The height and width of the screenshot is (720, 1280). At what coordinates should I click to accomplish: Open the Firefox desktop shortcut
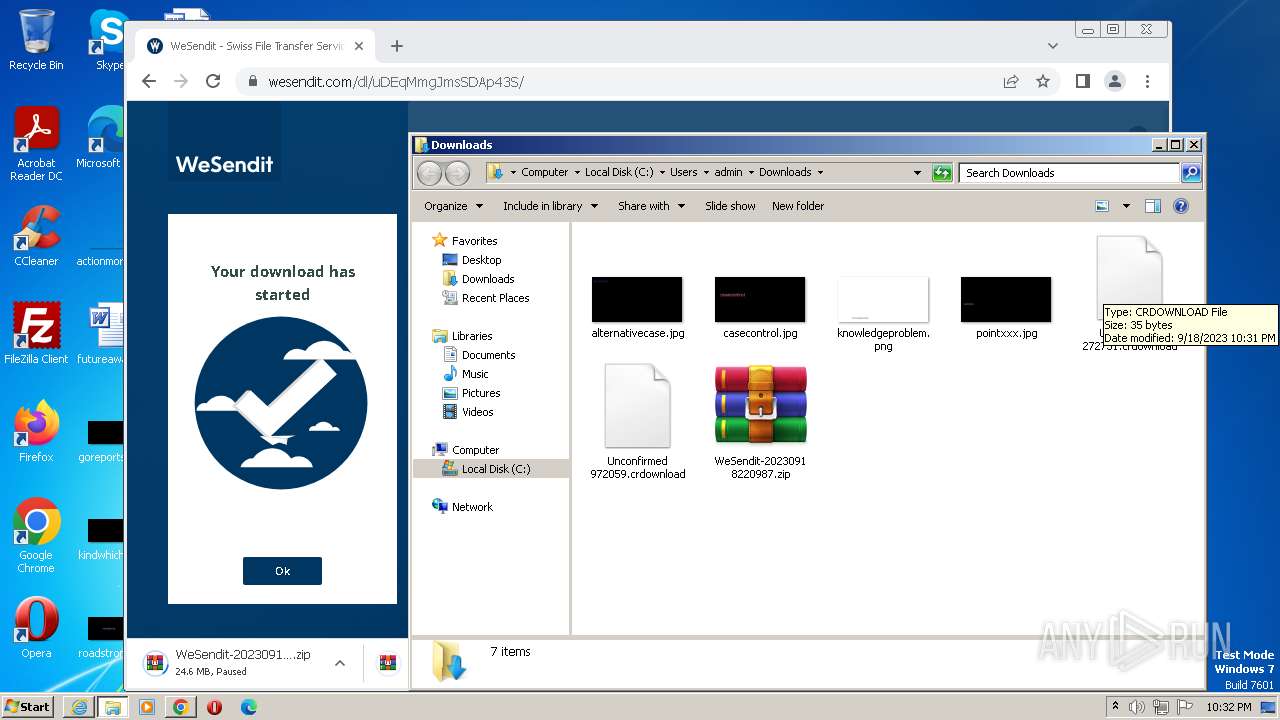pyautogui.click(x=36, y=431)
